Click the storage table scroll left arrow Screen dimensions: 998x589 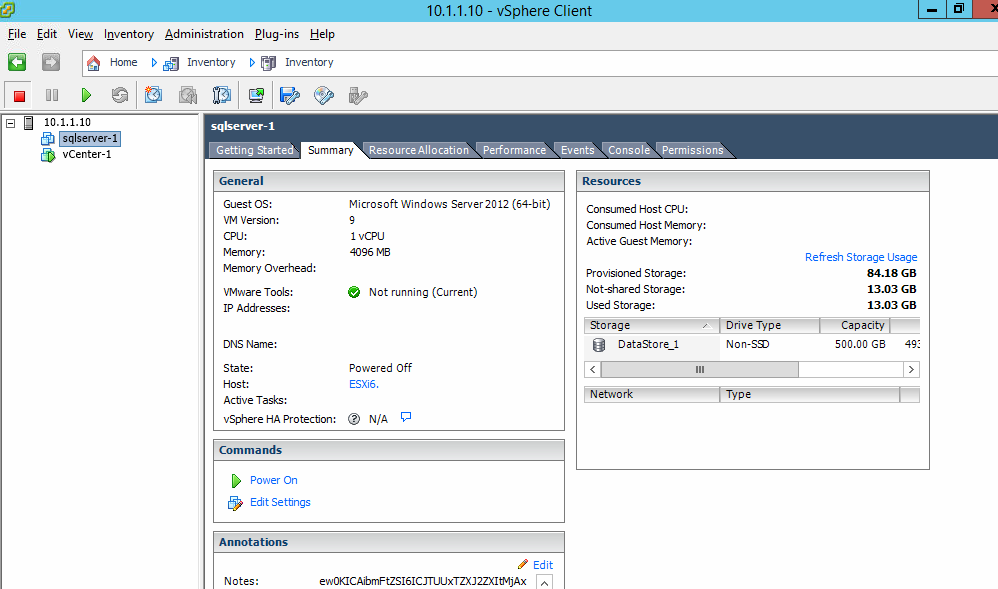[593, 369]
